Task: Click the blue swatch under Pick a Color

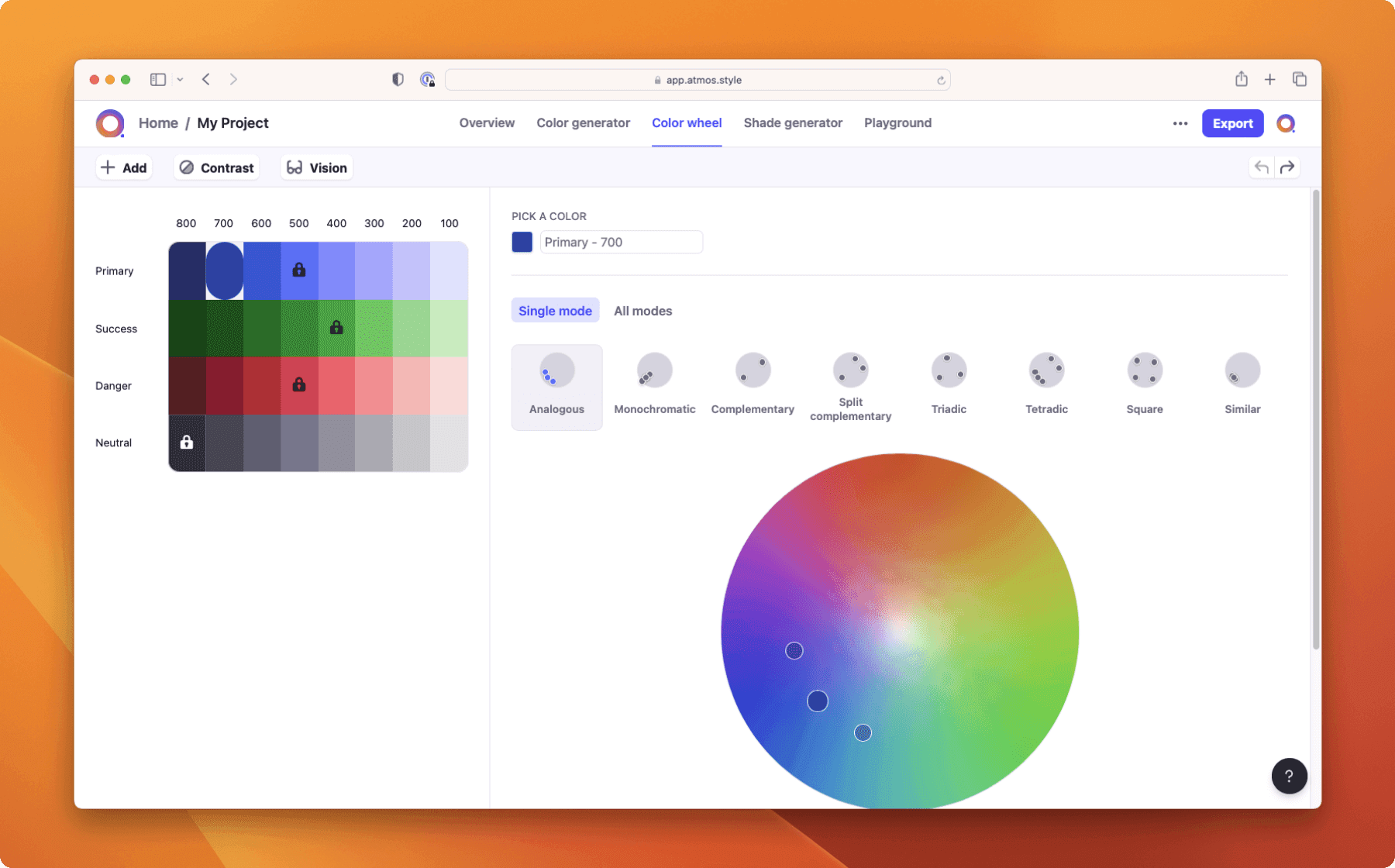Action: [522, 242]
